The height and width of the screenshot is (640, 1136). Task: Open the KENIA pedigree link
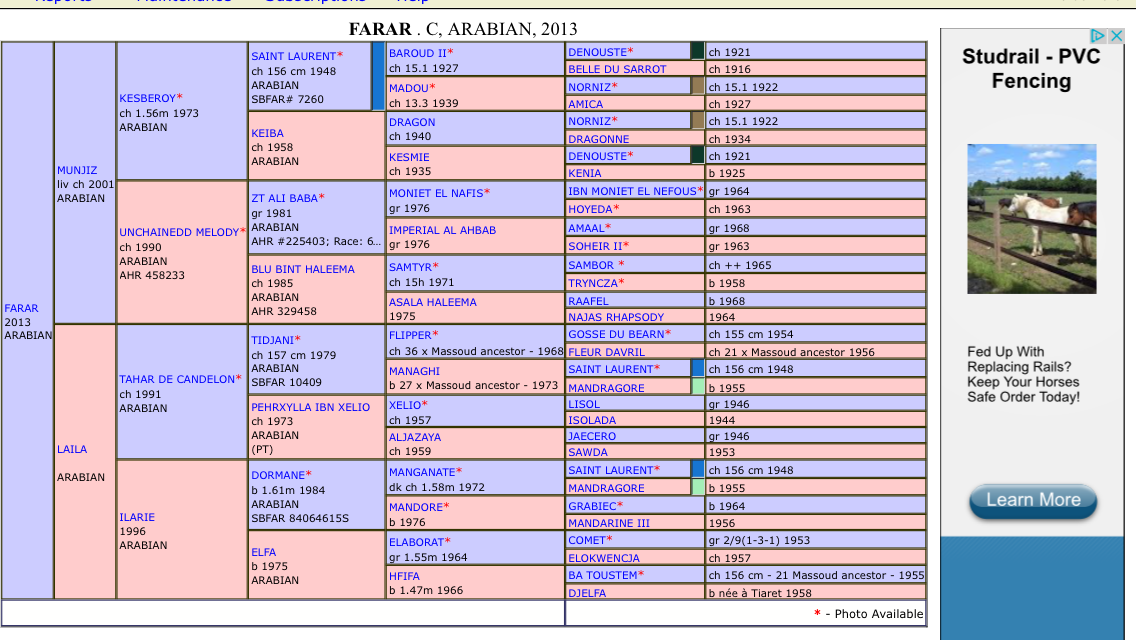point(585,173)
